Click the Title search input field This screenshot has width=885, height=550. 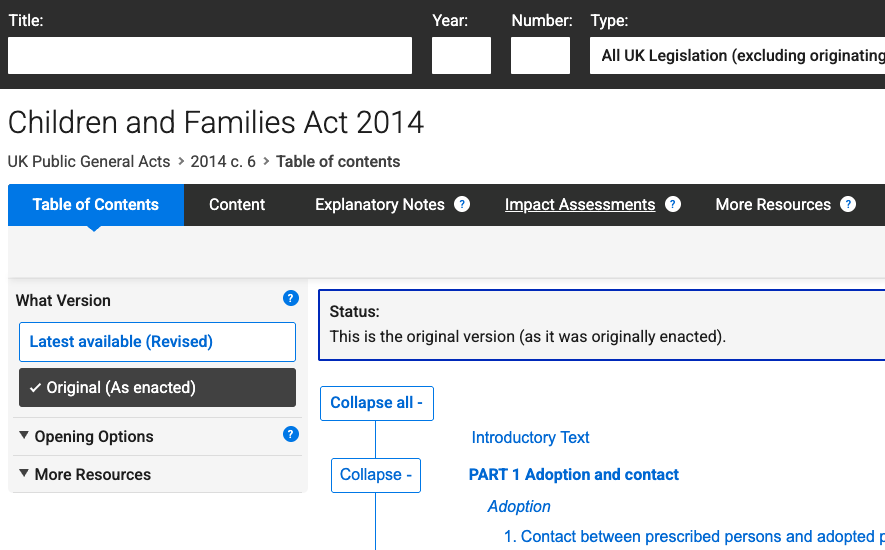(x=210, y=56)
